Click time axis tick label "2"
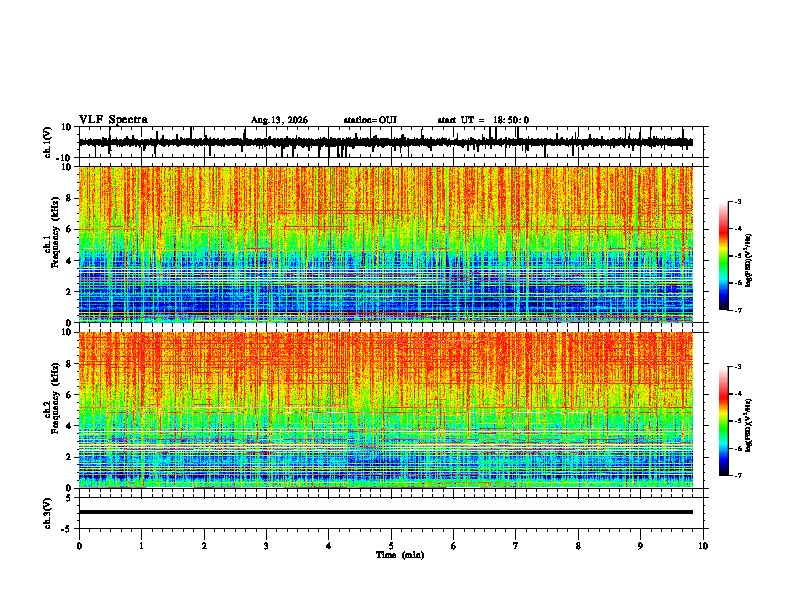This screenshot has width=792, height=612. 204,546
